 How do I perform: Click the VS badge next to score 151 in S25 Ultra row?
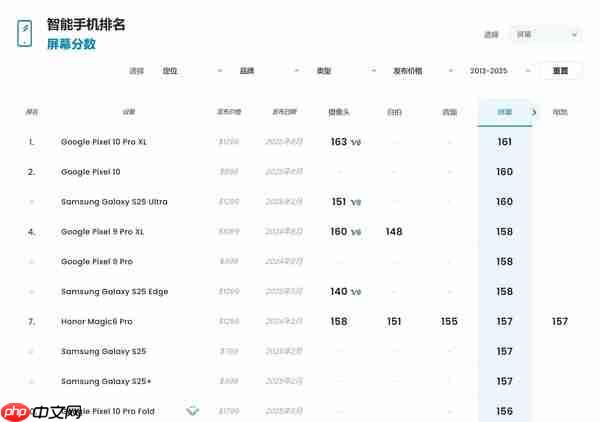click(x=356, y=202)
